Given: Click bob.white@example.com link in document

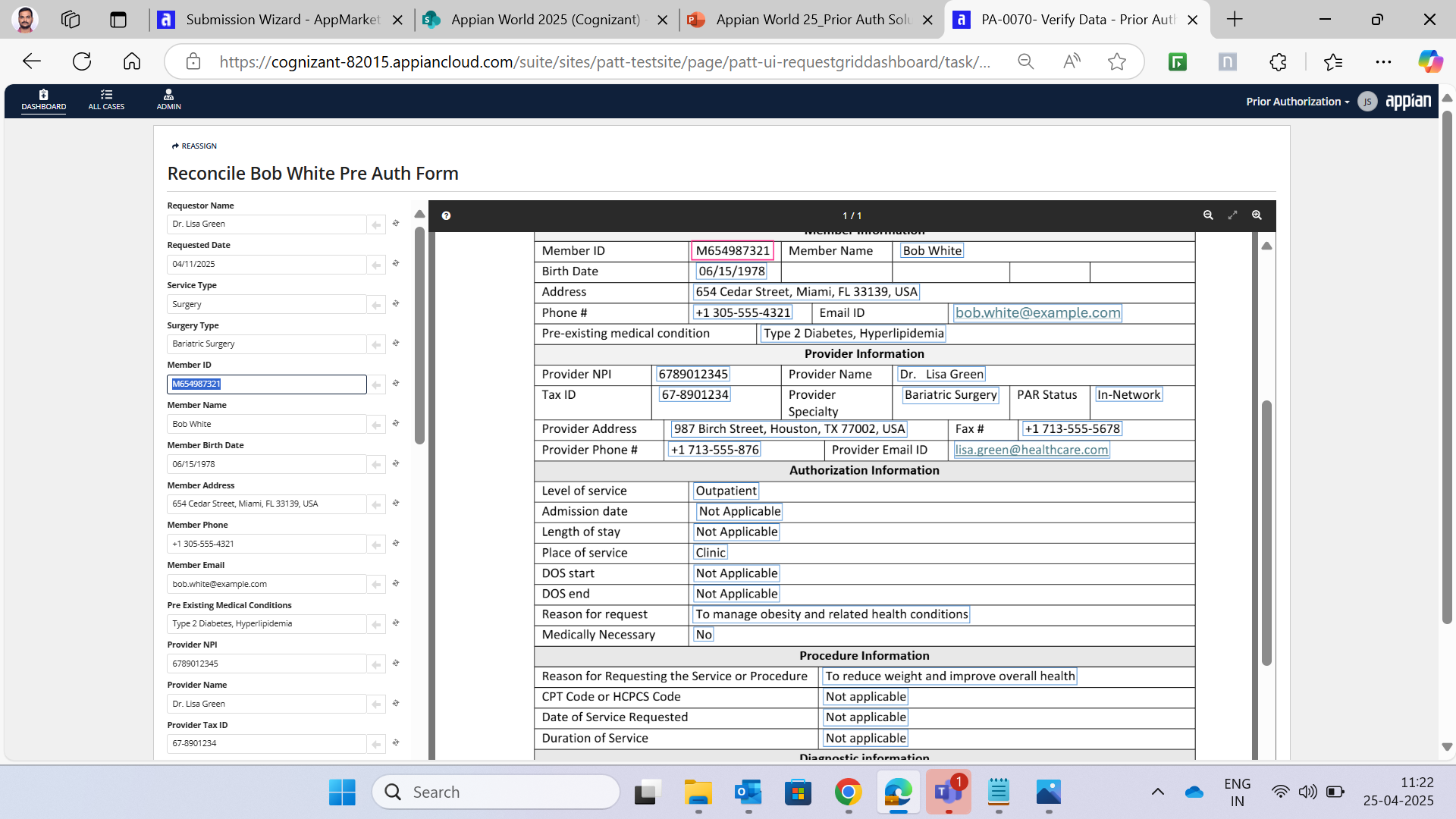Looking at the screenshot, I should point(1037,313).
